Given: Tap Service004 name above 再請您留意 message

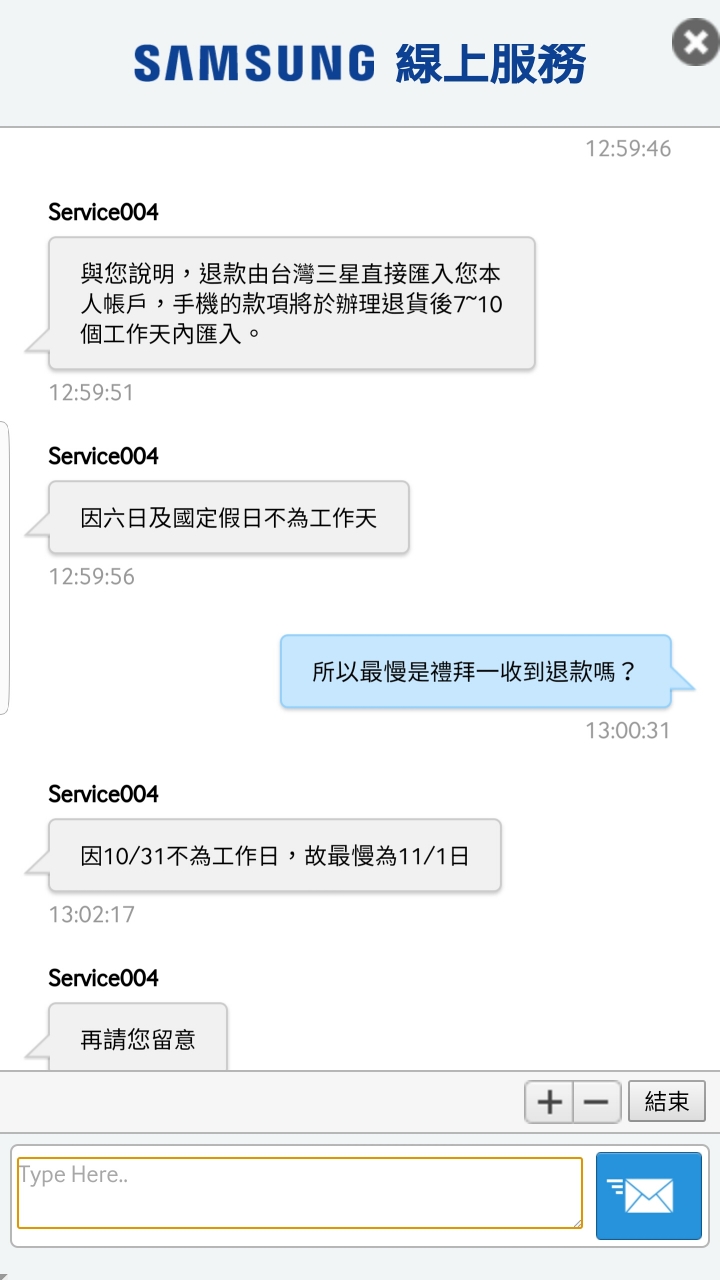Looking at the screenshot, I should click(x=103, y=978).
